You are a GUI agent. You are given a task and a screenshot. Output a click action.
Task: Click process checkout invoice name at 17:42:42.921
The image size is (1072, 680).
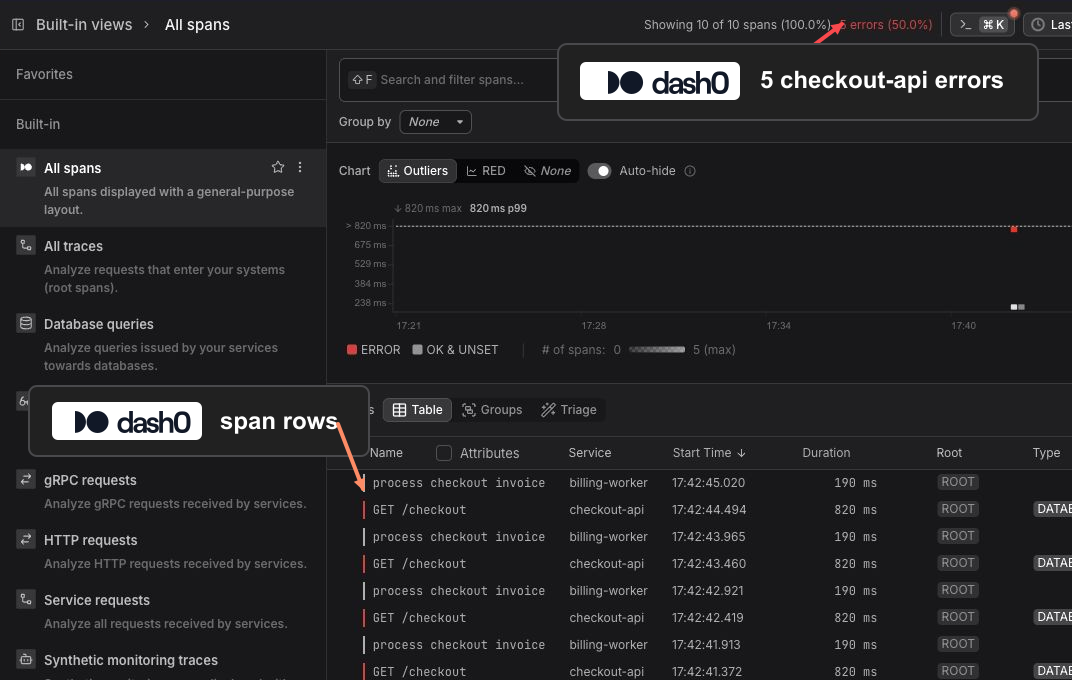pyautogui.click(x=459, y=590)
